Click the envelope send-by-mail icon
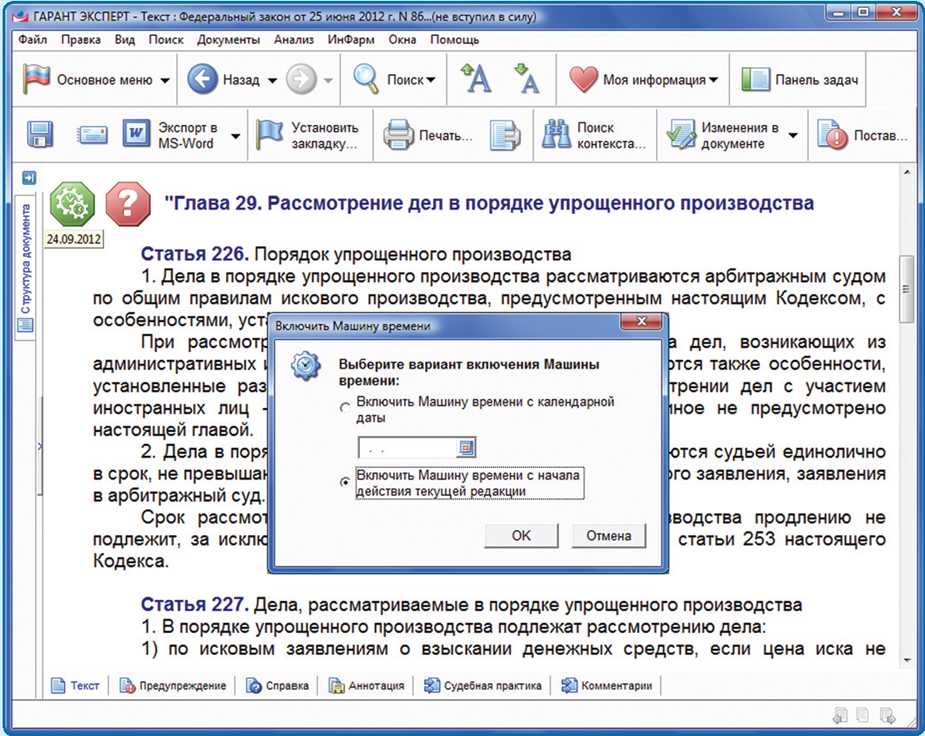 93,135
